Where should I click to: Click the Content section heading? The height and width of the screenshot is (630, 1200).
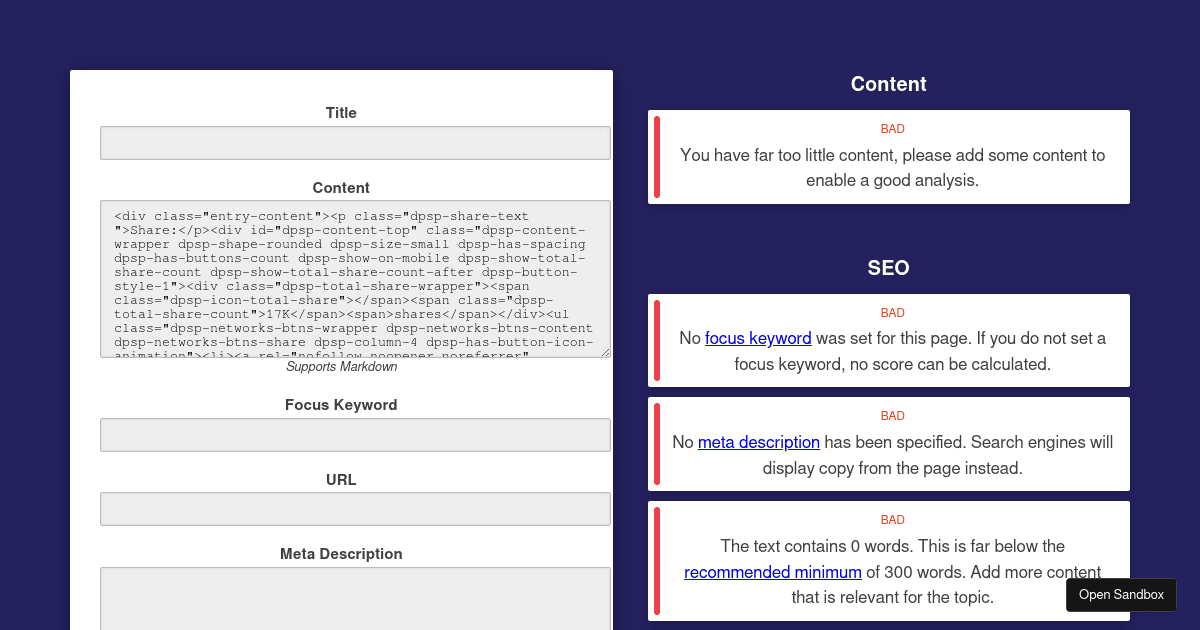coord(888,84)
